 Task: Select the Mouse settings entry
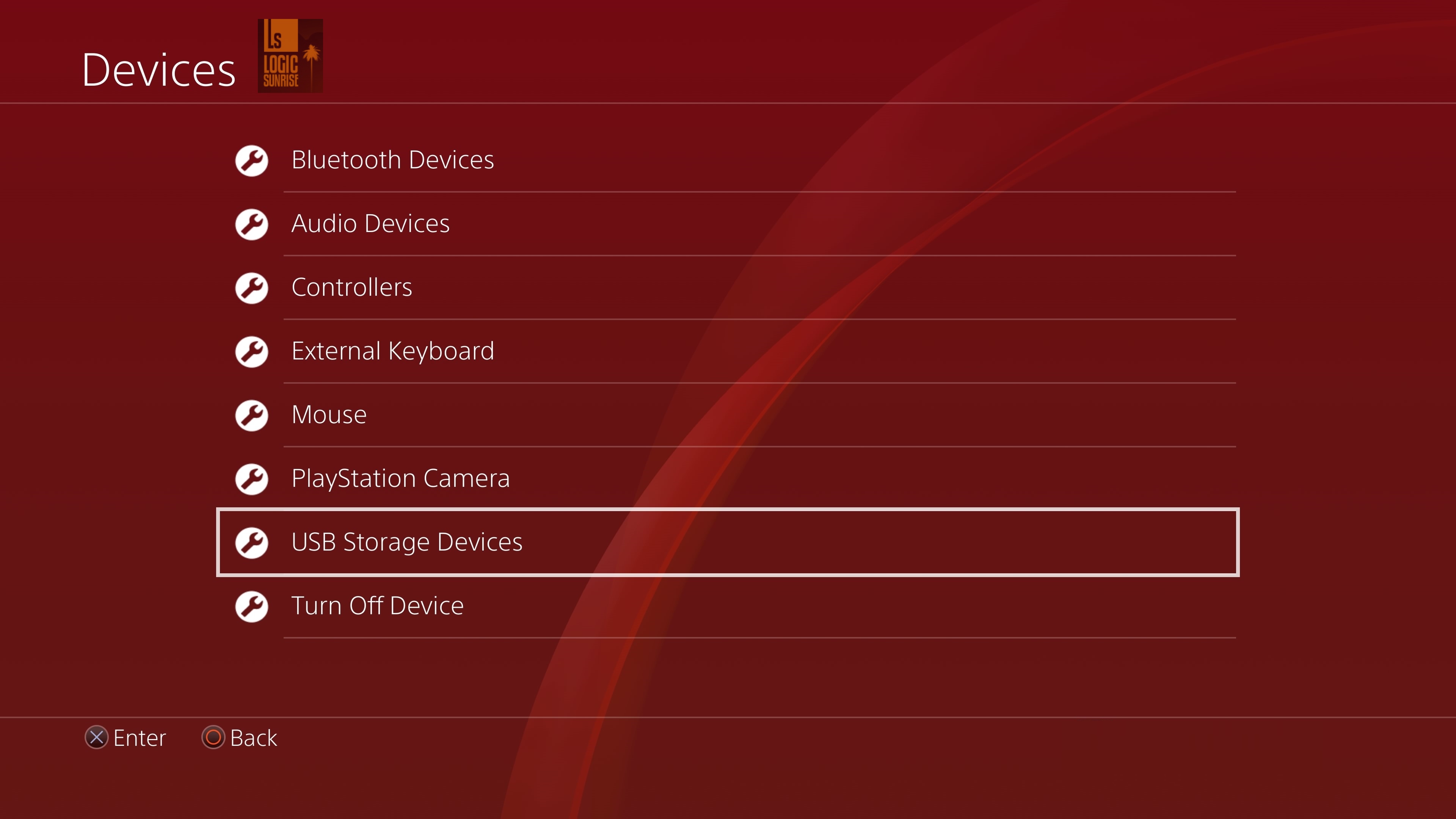728,416
